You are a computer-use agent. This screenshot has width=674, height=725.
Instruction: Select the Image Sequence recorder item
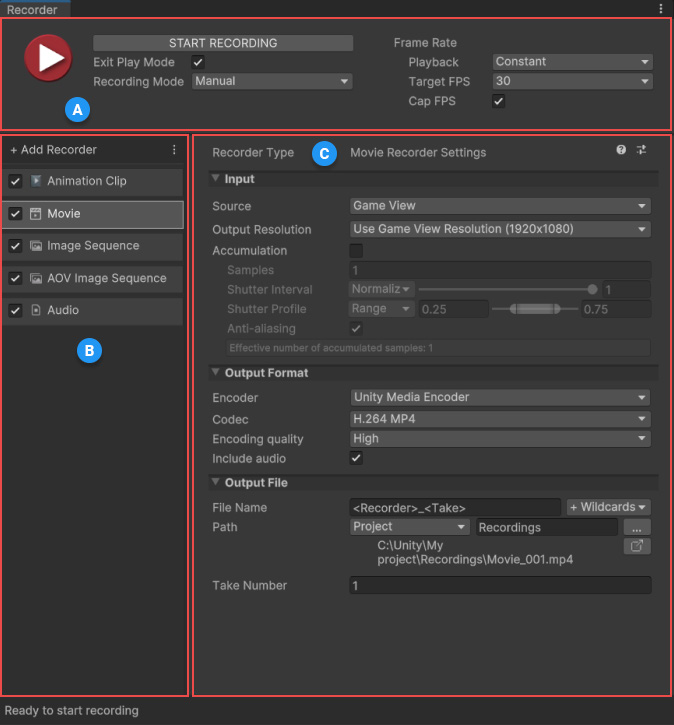click(92, 246)
